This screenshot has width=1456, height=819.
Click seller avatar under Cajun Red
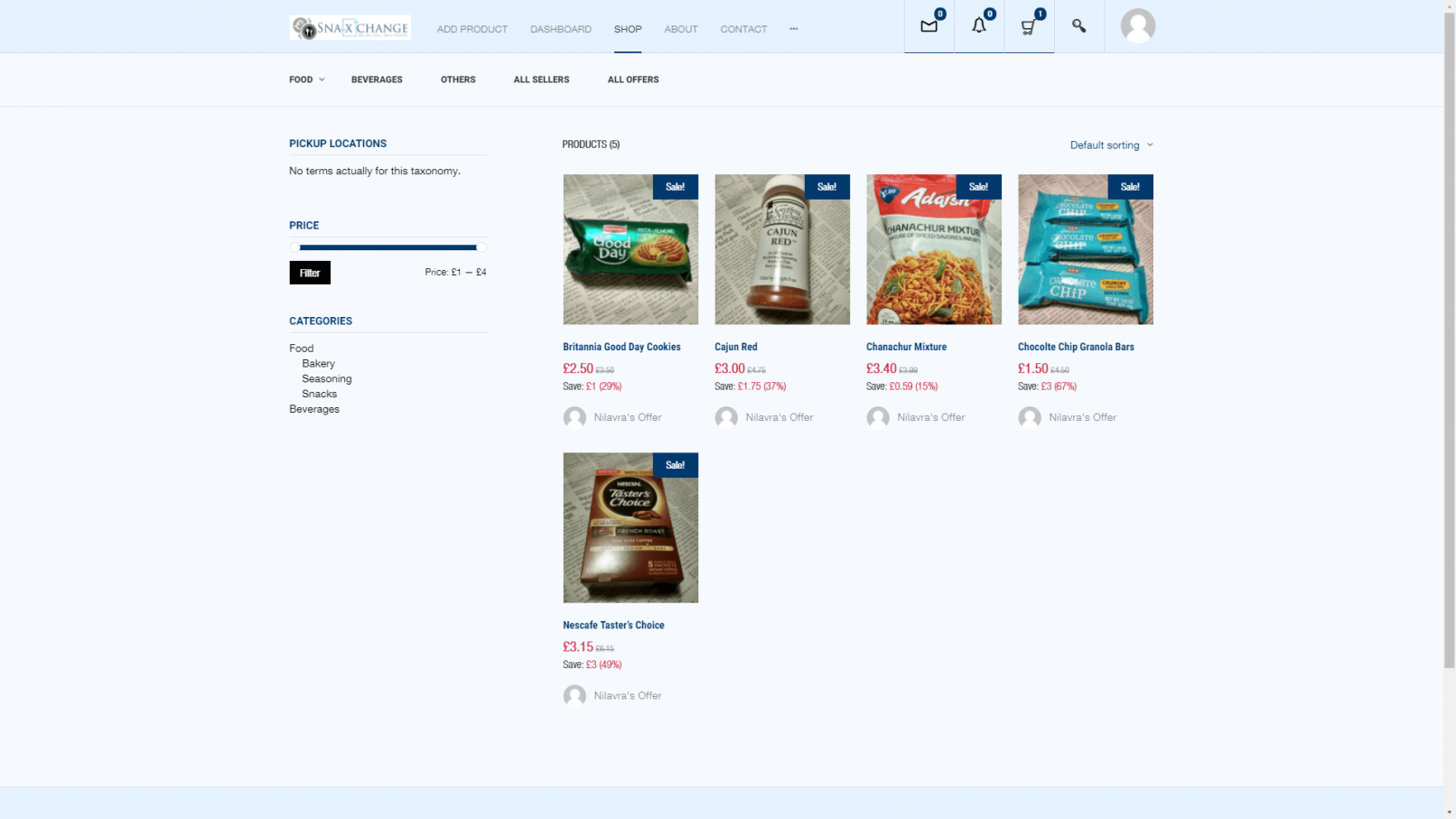point(726,417)
